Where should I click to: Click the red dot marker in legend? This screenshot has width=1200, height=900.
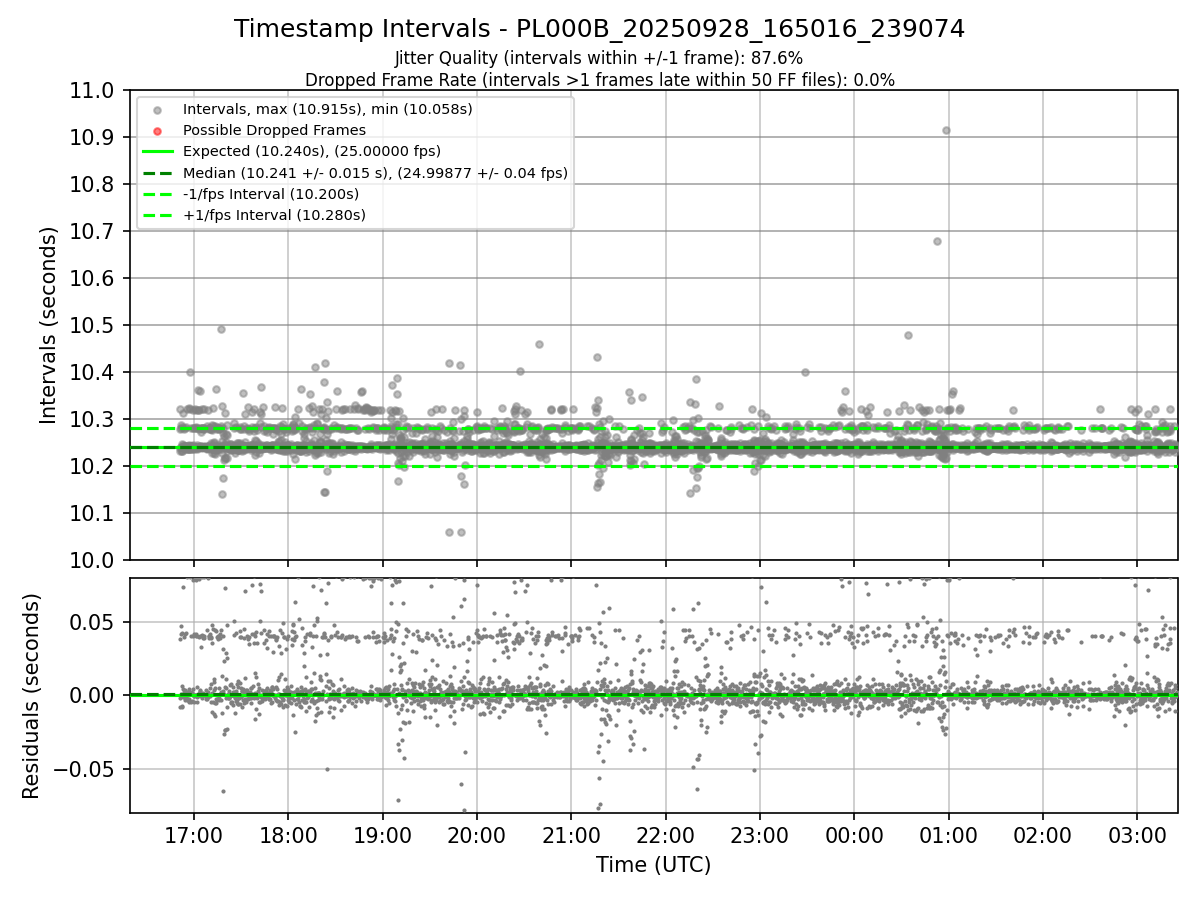pyautogui.click(x=157, y=130)
